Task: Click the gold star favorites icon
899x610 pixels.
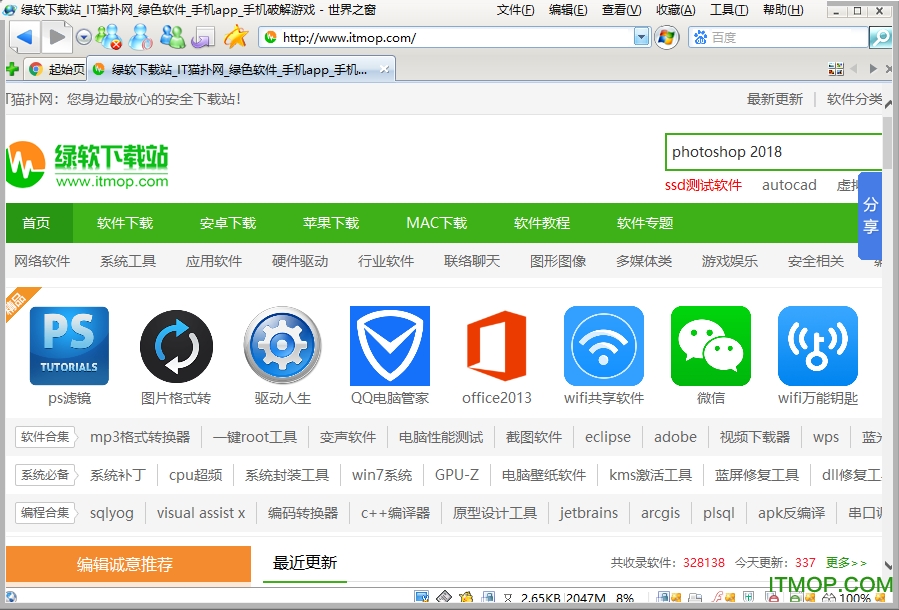Action: 236,37
